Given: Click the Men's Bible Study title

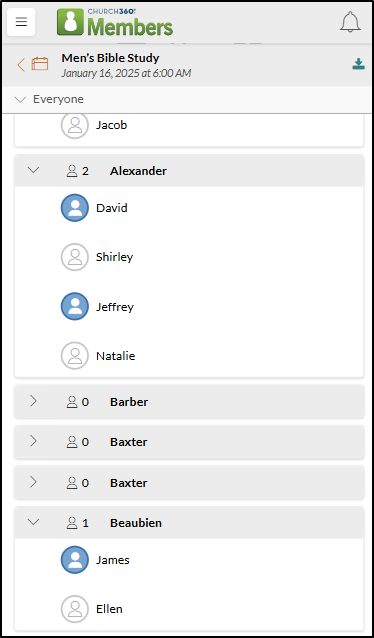Looking at the screenshot, I should coord(110,58).
